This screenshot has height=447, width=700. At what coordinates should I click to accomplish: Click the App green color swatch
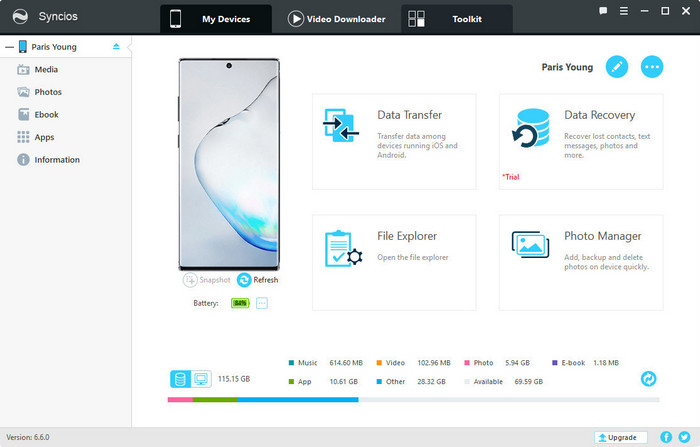[x=291, y=381]
